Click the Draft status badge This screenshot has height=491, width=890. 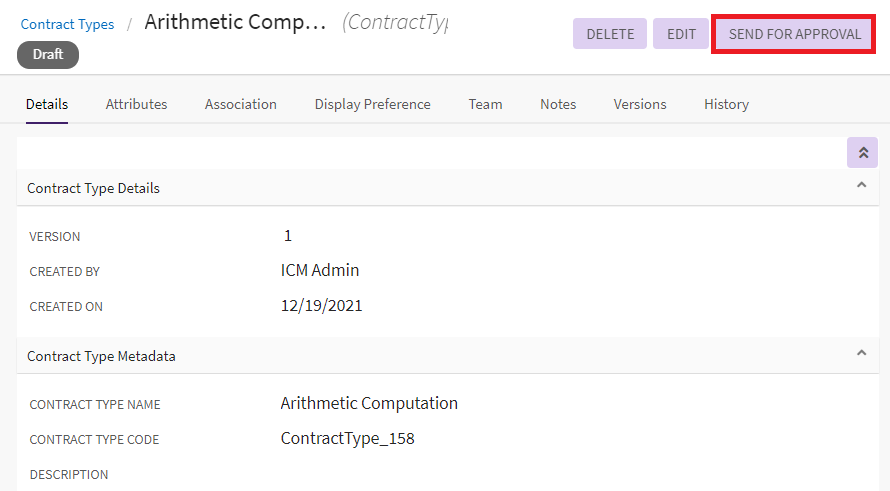click(x=48, y=55)
